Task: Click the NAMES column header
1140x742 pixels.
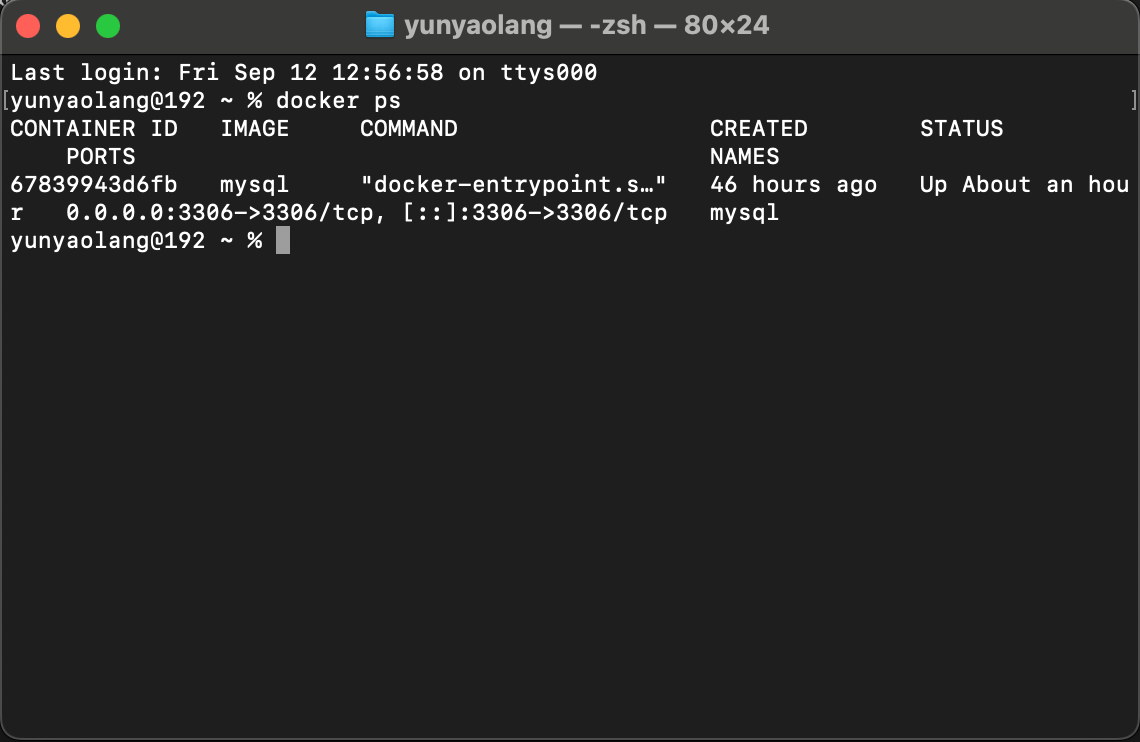Action: [744, 156]
